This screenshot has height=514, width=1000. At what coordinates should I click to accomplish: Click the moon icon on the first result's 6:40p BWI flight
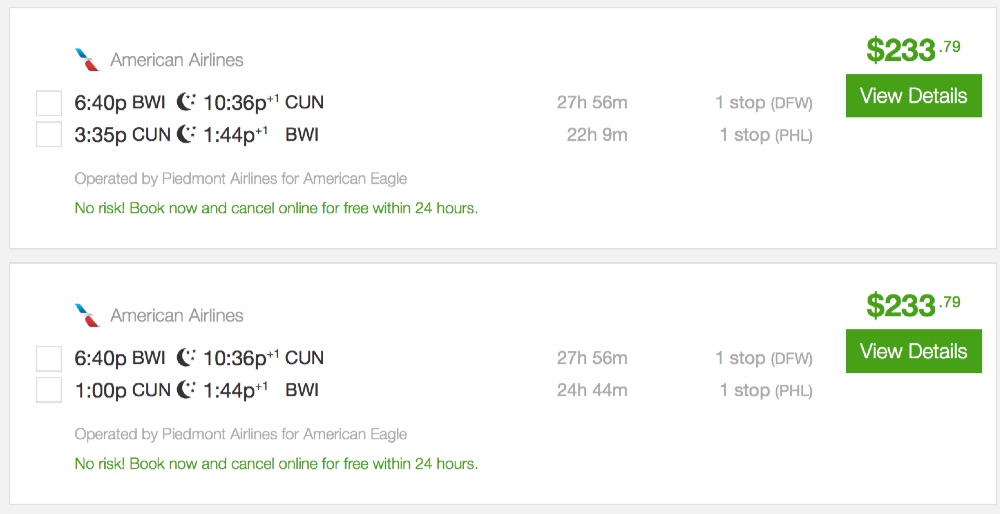tap(186, 102)
